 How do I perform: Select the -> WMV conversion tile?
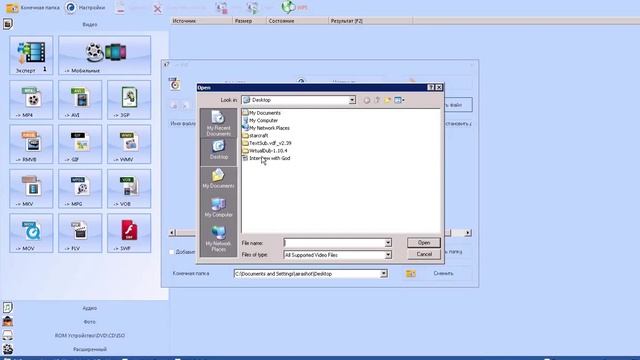(x=129, y=144)
